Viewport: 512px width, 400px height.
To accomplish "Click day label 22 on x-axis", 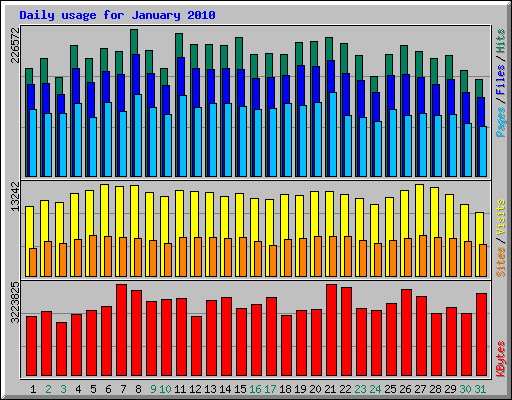I will (x=345, y=389).
